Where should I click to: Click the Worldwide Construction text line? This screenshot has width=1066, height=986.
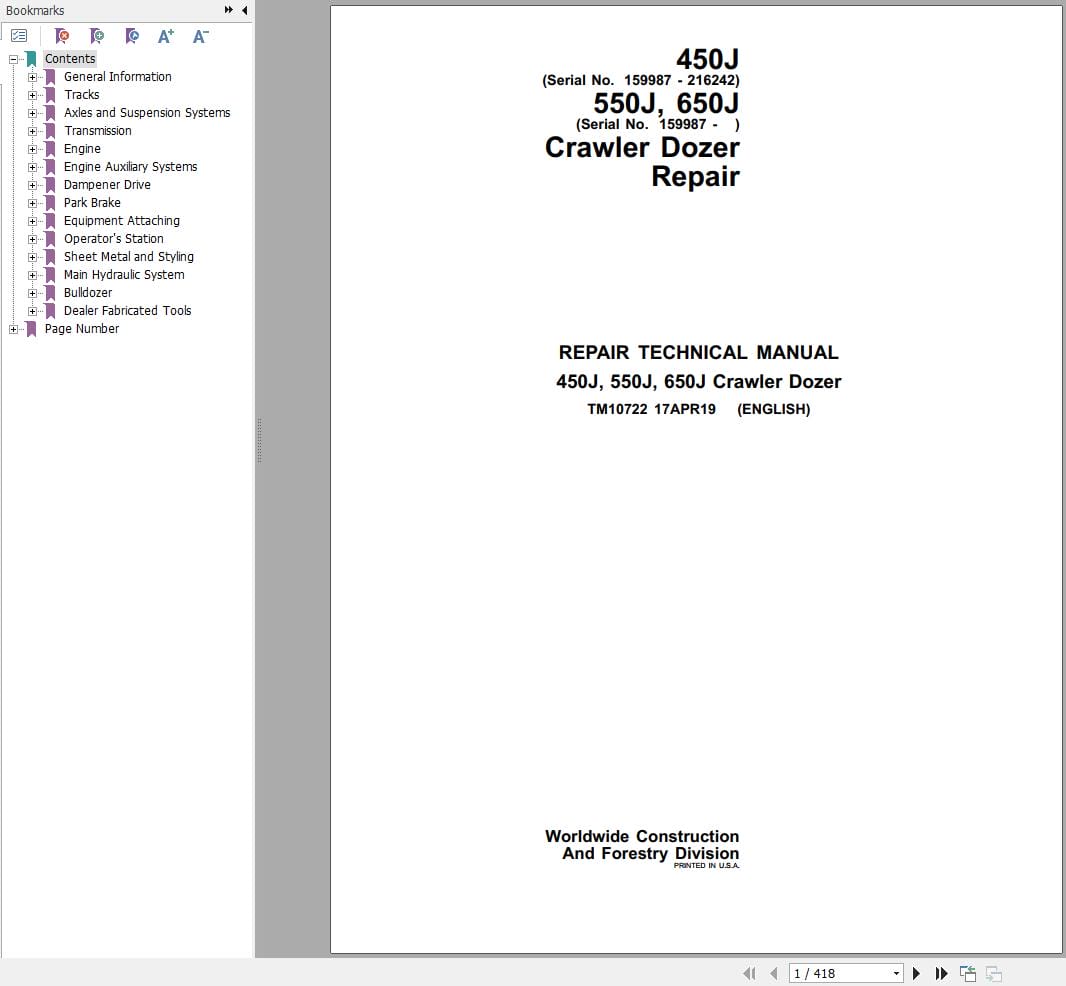click(642, 836)
